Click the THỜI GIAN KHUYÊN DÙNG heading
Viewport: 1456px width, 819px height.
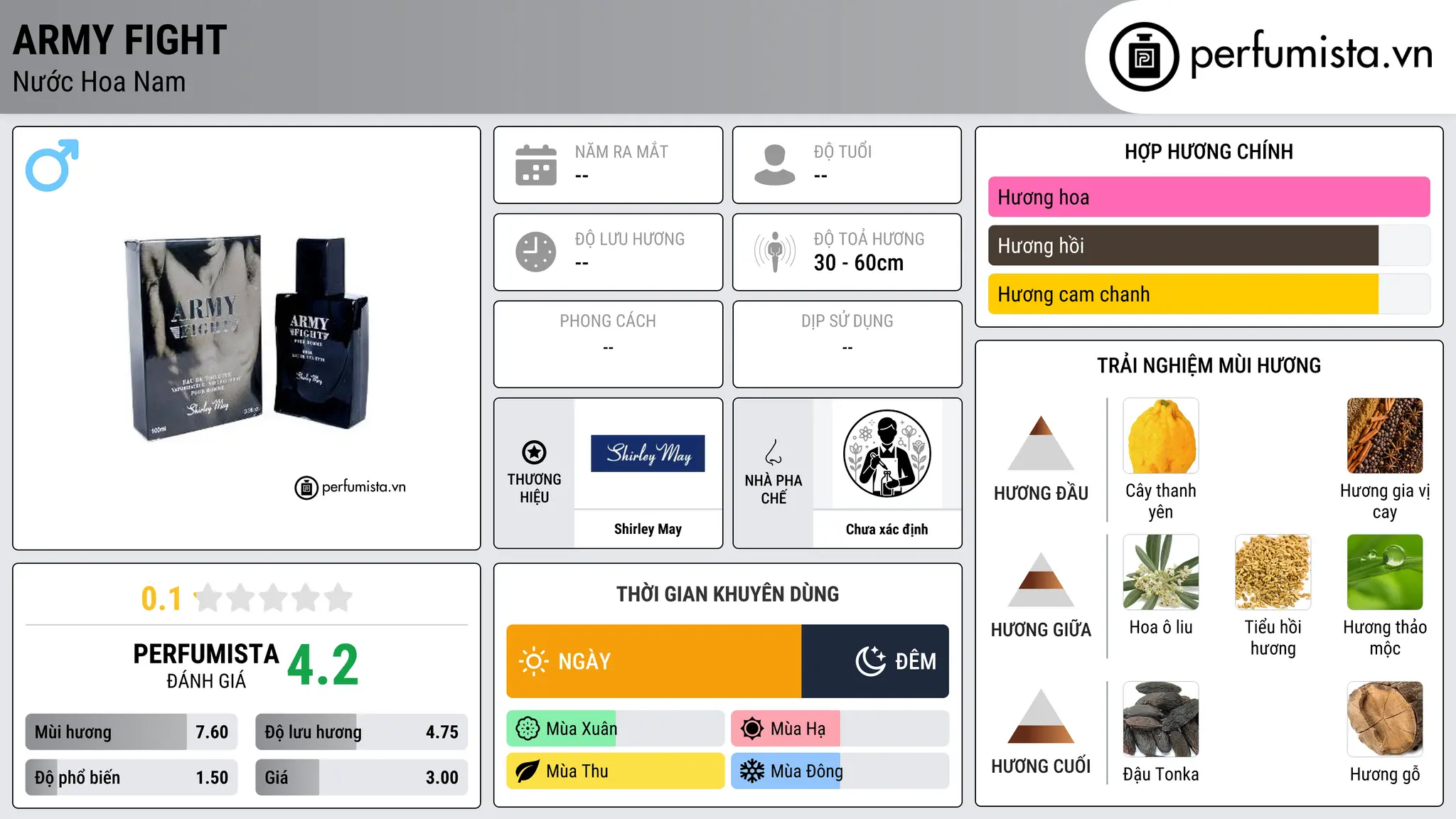tap(727, 594)
